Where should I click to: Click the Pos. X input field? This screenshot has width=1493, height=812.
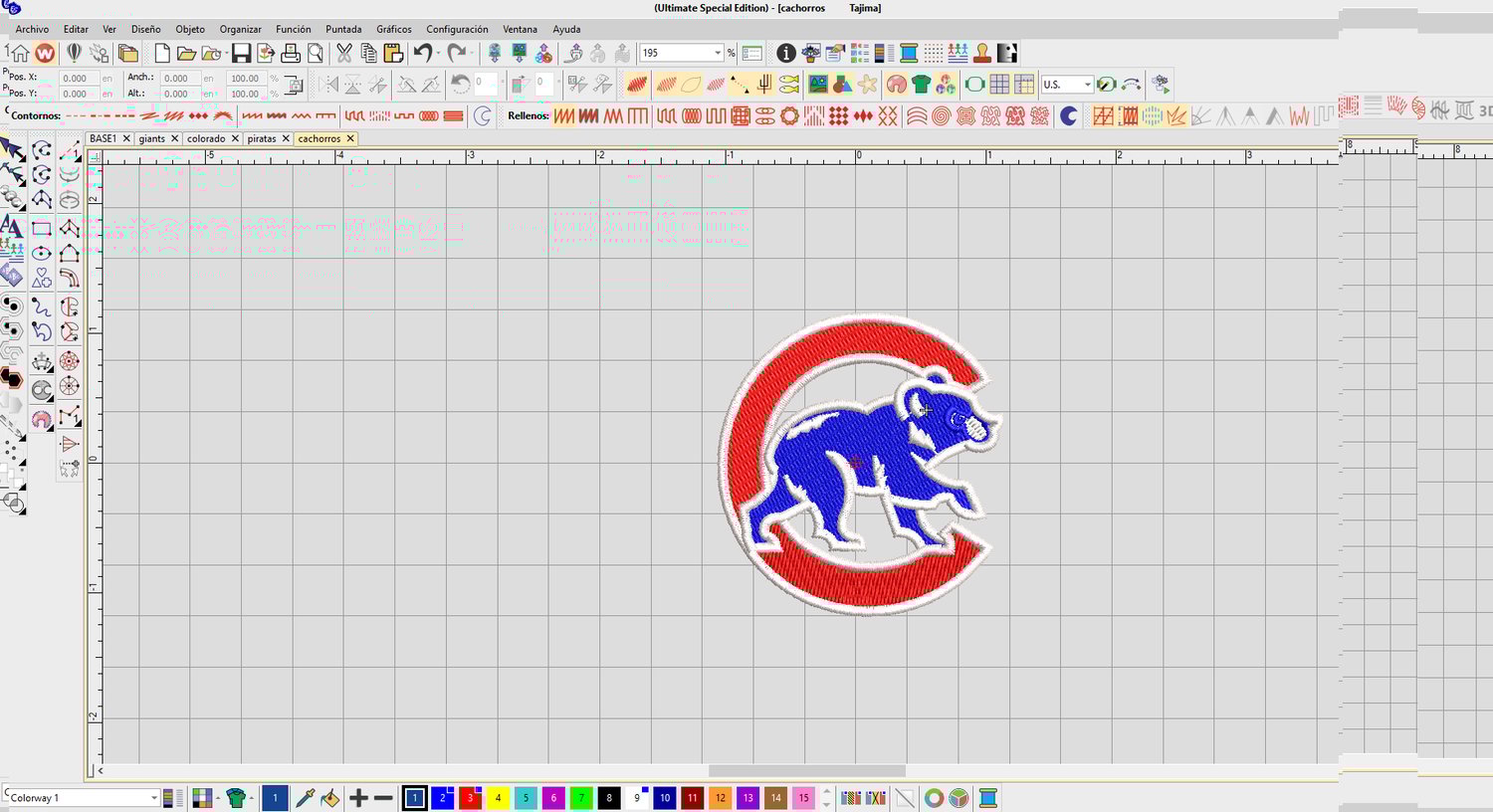coord(78,78)
